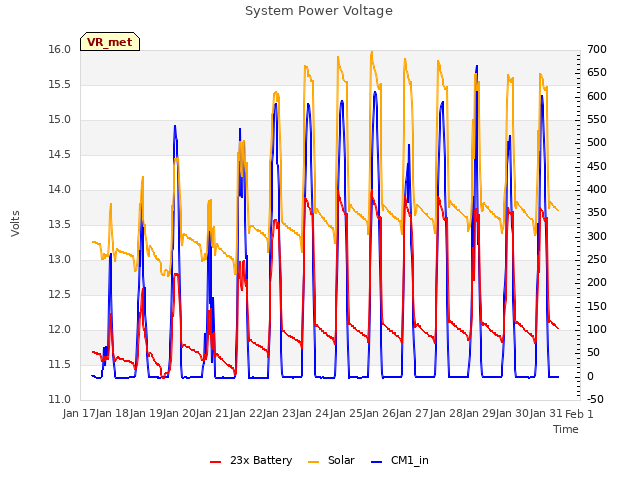Toggle the 23x Battery legend entry

[251, 460]
